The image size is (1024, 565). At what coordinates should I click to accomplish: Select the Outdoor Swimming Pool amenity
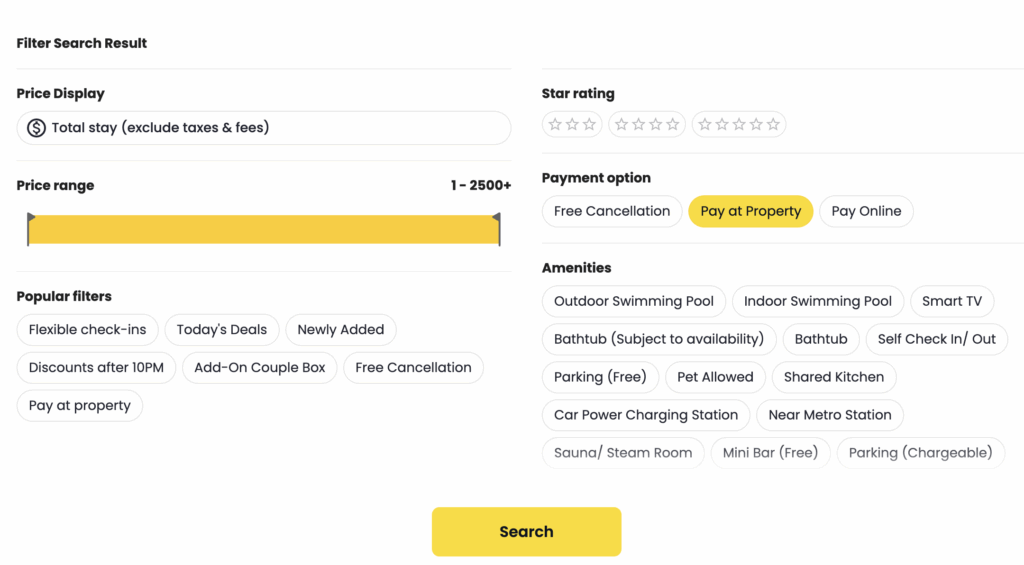[x=633, y=301]
